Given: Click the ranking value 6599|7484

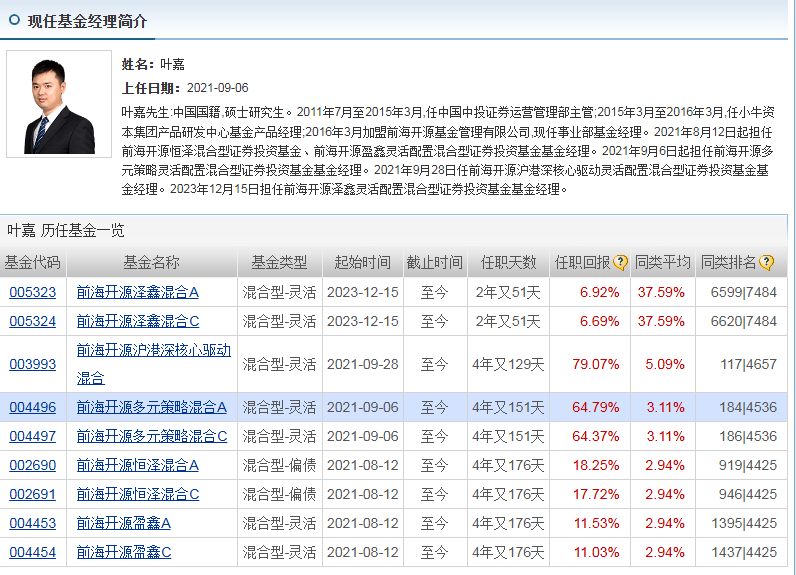Looking at the screenshot, I should pos(744,292).
